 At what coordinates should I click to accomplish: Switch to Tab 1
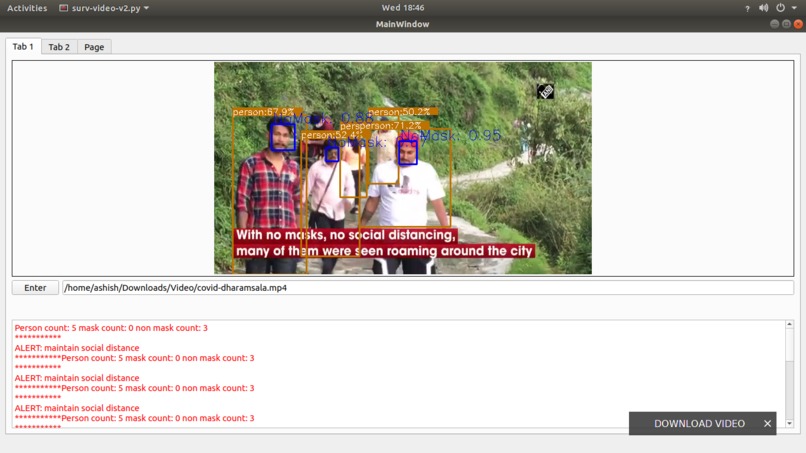pos(23,46)
